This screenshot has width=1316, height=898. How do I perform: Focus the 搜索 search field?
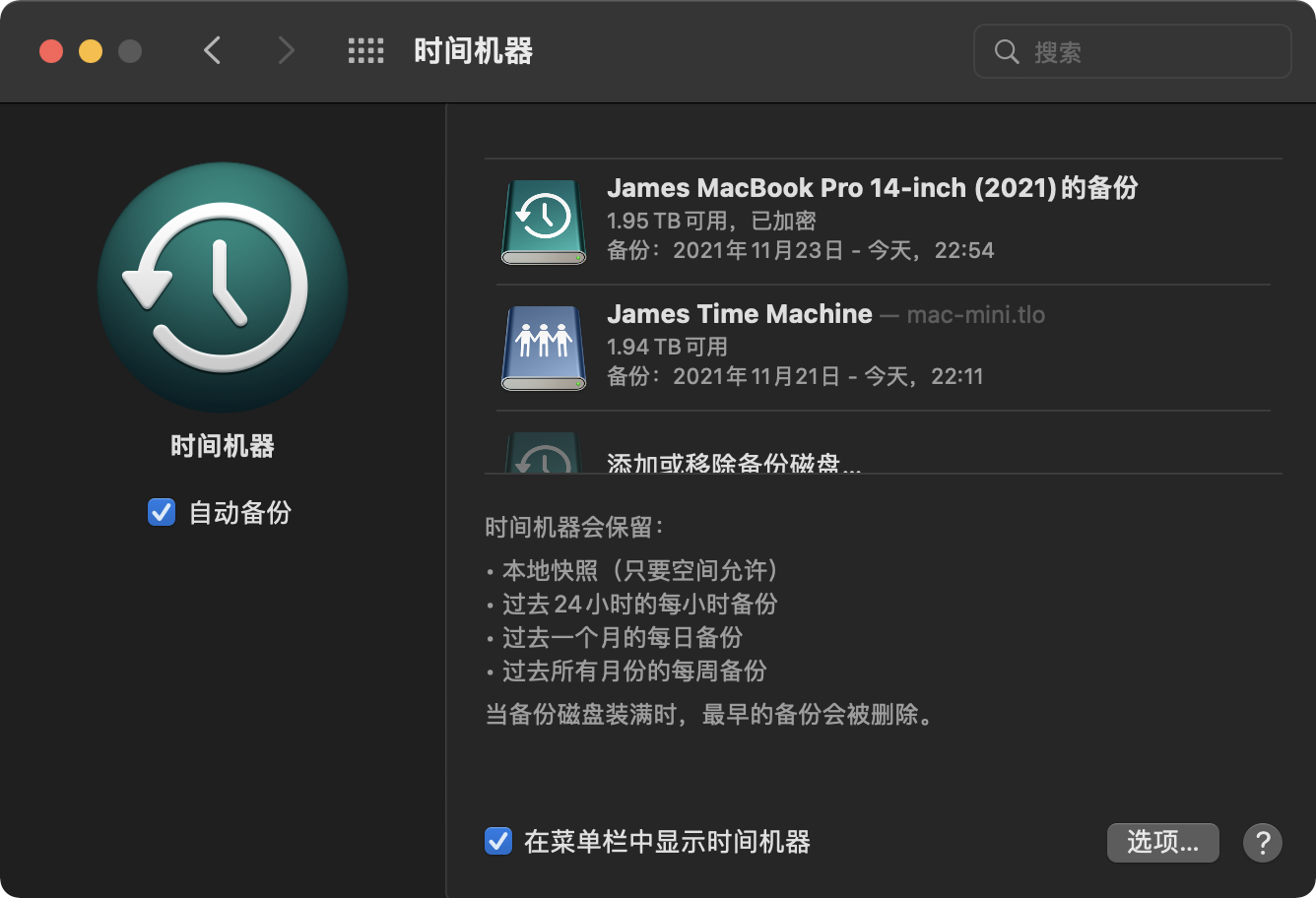[x=1133, y=51]
